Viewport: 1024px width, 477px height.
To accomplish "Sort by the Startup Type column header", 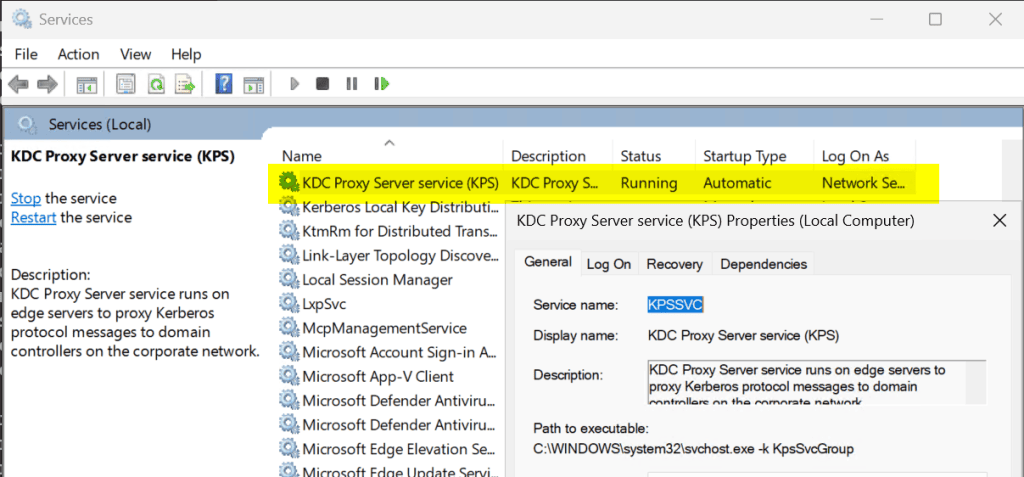I will pyautogui.click(x=743, y=156).
